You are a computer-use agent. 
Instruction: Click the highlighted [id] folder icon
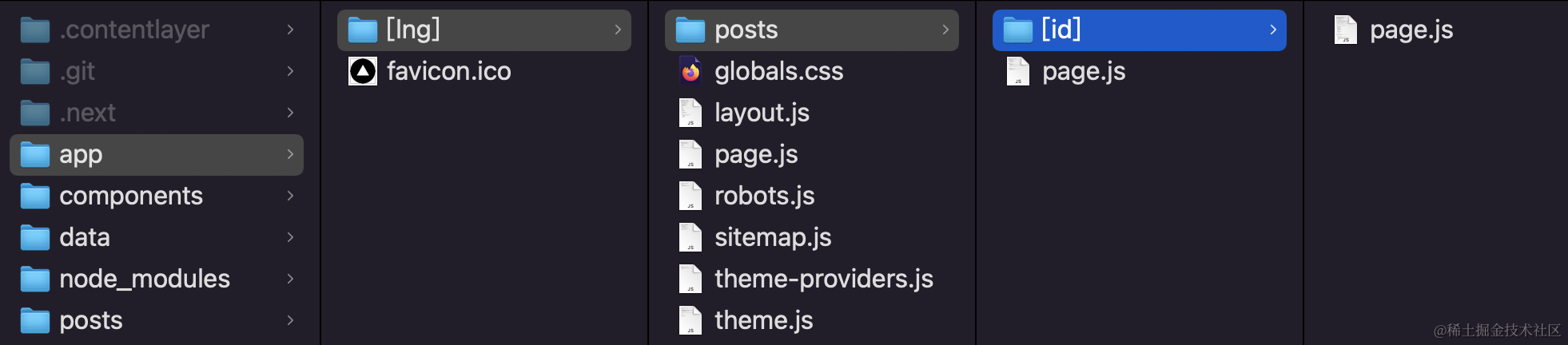click(1017, 30)
